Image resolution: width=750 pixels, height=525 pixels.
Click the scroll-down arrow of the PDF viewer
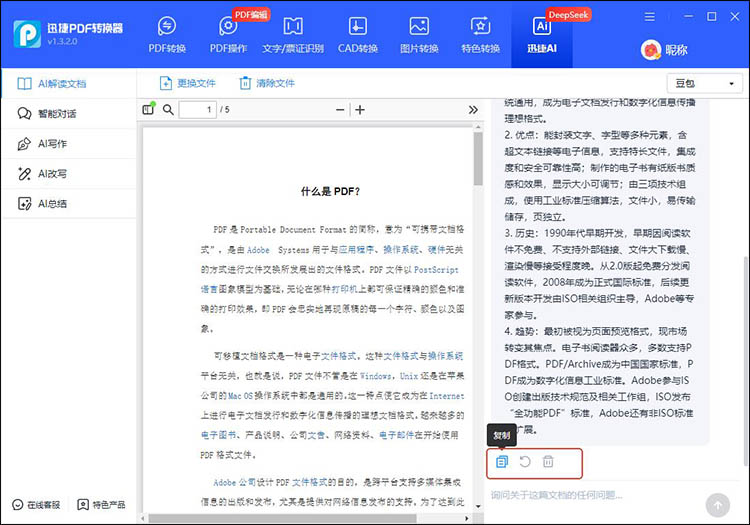coord(478,506)
